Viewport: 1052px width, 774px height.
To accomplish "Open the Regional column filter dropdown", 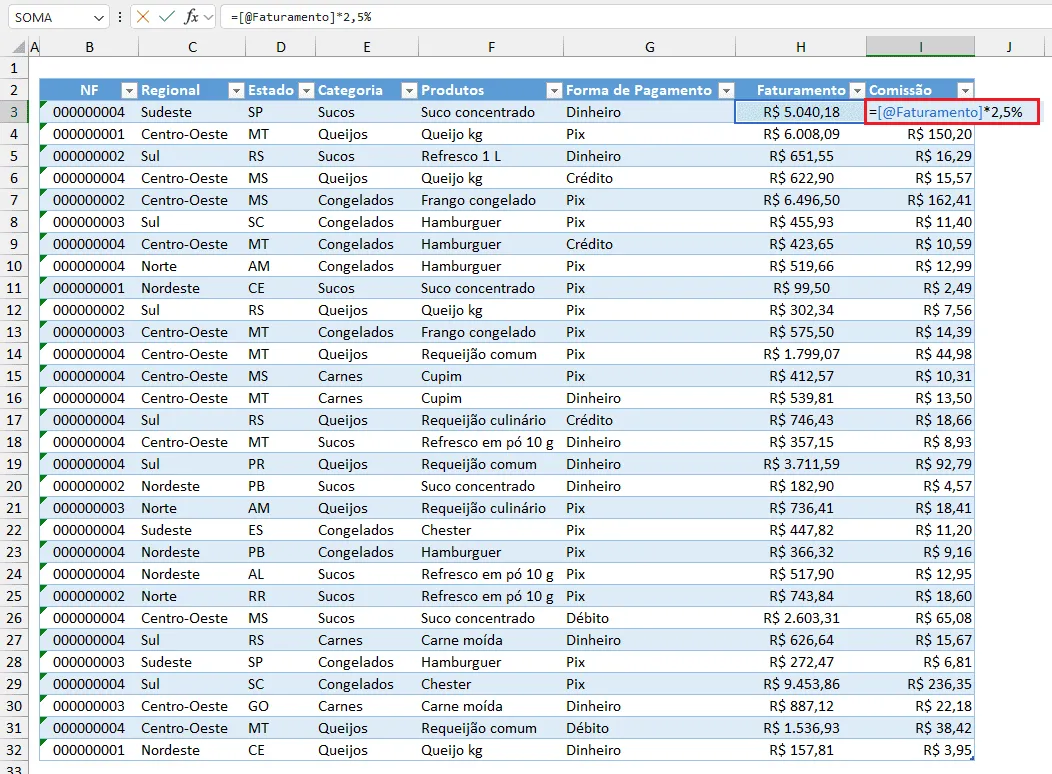I will pyautogui.click(x=235, y=91).
